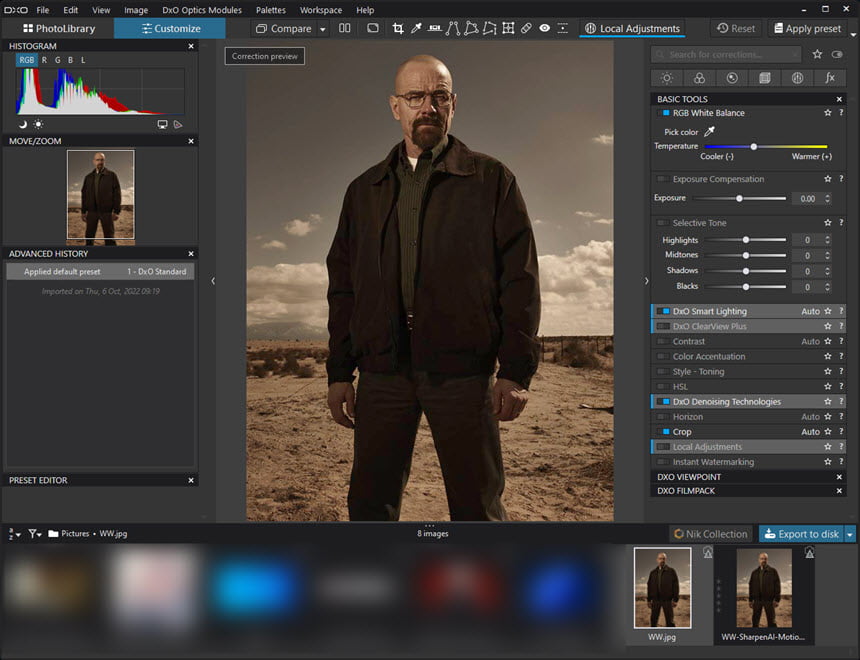Enable DxO ClearView Plus toggle
860x660 pixels.
(663, 326)
